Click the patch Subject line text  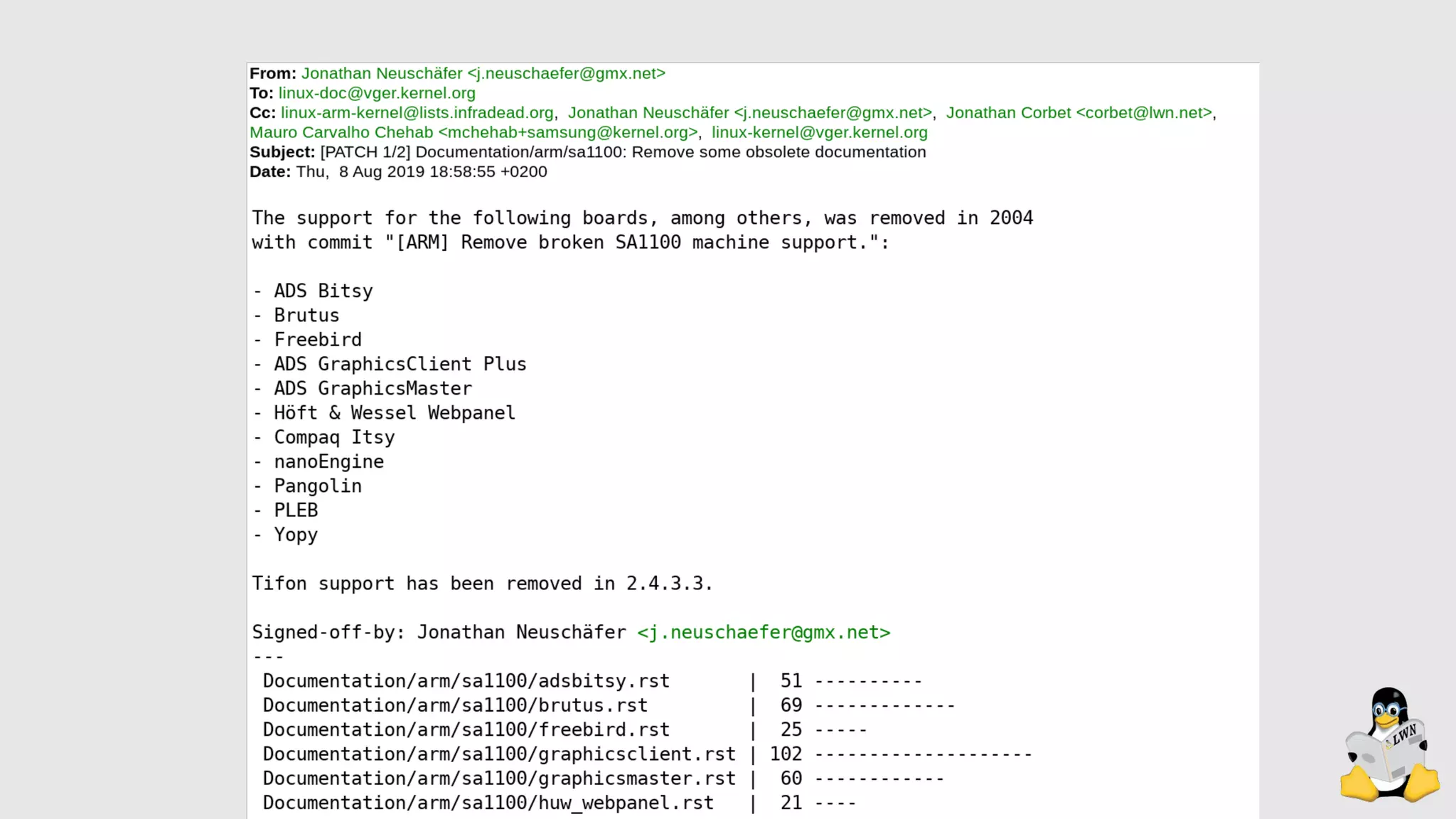coord(623,152)
